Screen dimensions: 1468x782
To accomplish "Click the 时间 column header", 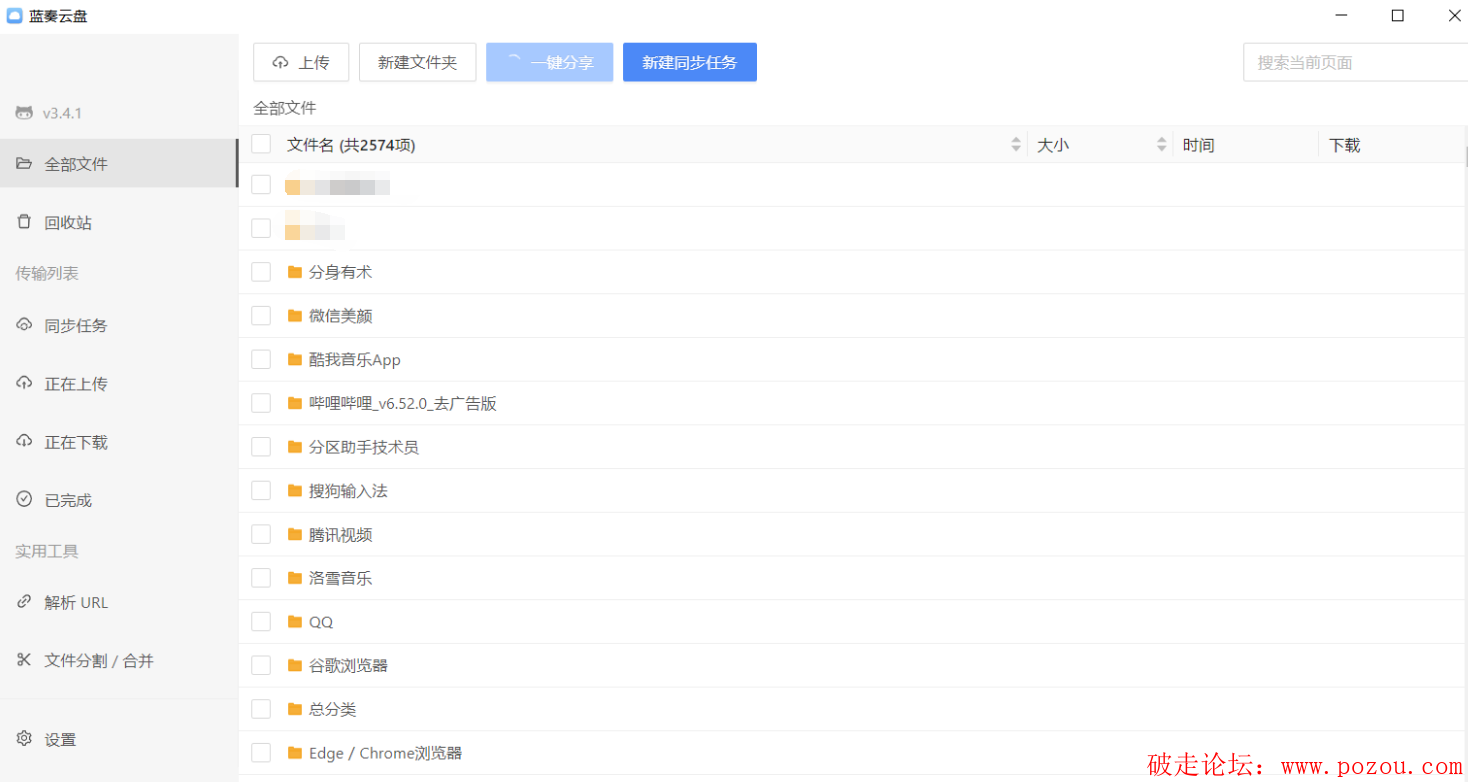I will tap(1198, 145).
